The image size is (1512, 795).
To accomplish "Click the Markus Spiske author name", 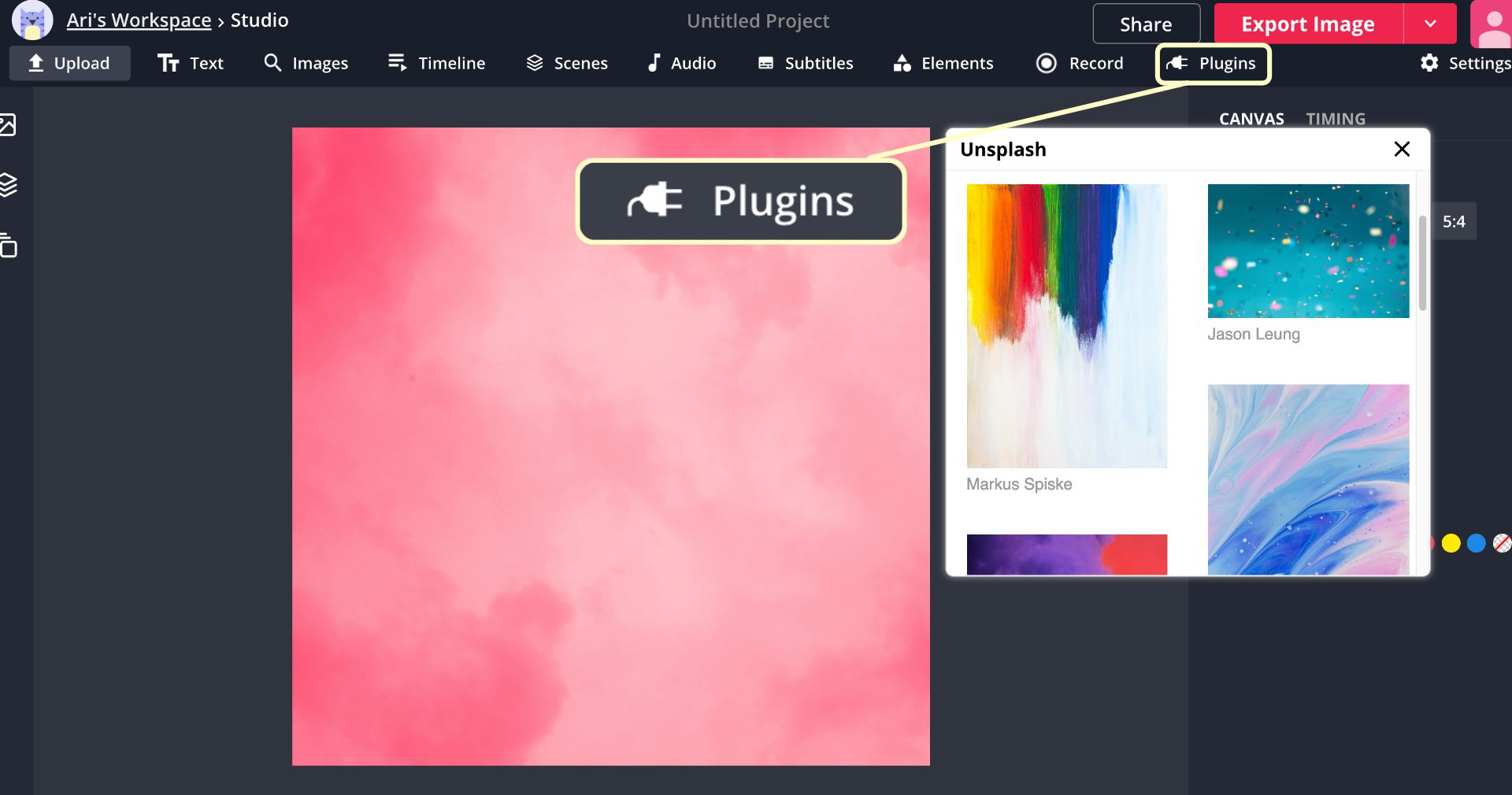I will (1019, 484).
